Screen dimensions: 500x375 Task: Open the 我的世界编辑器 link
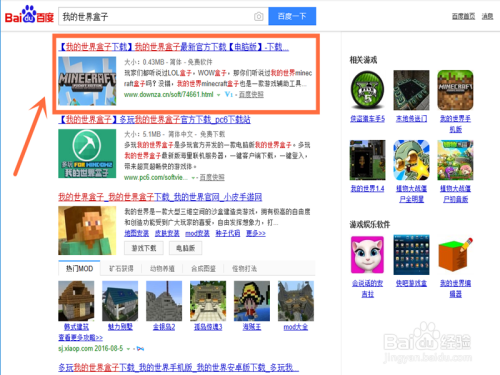coord(455,289)
